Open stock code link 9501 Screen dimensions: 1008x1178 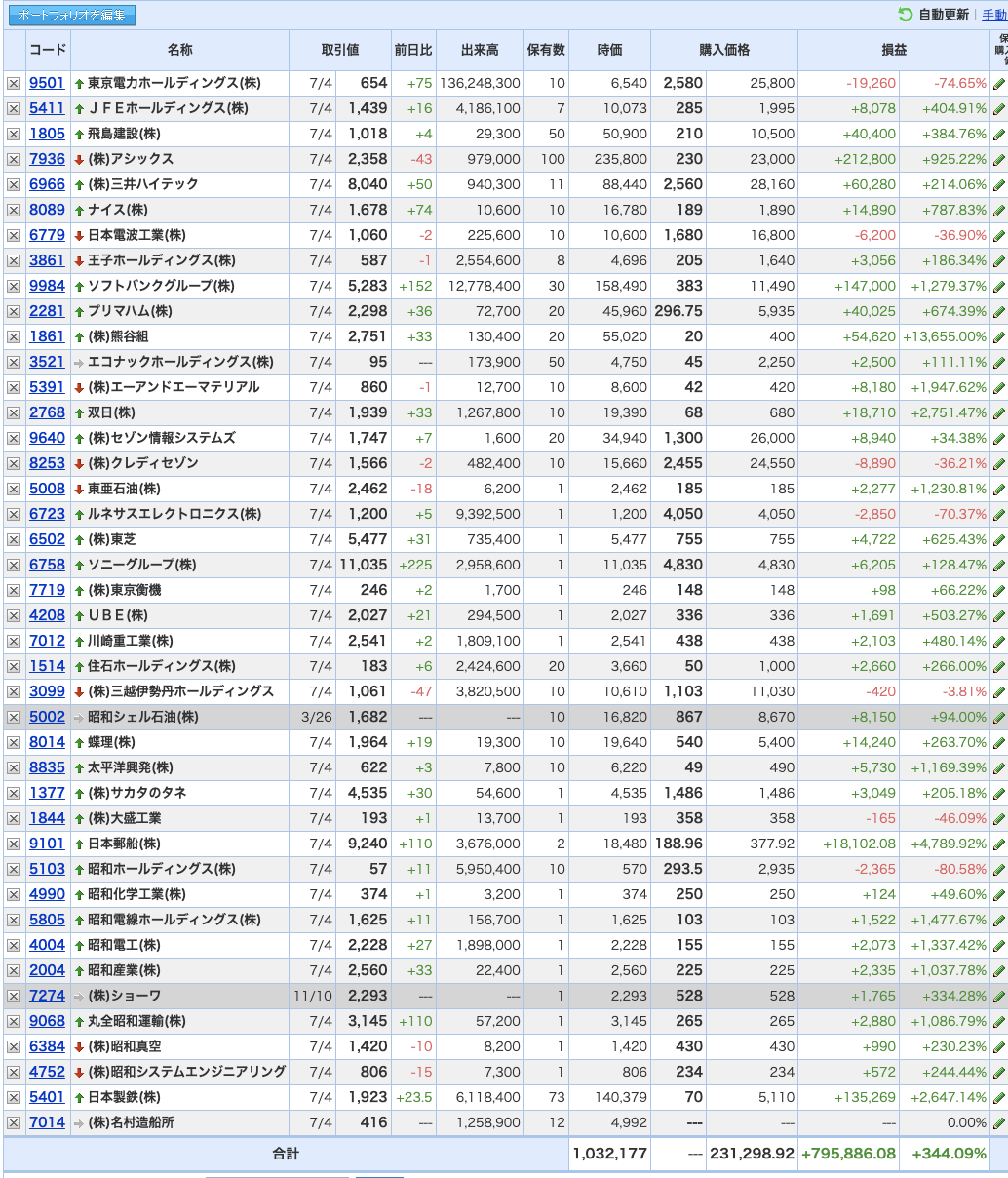tap(47, 83)
